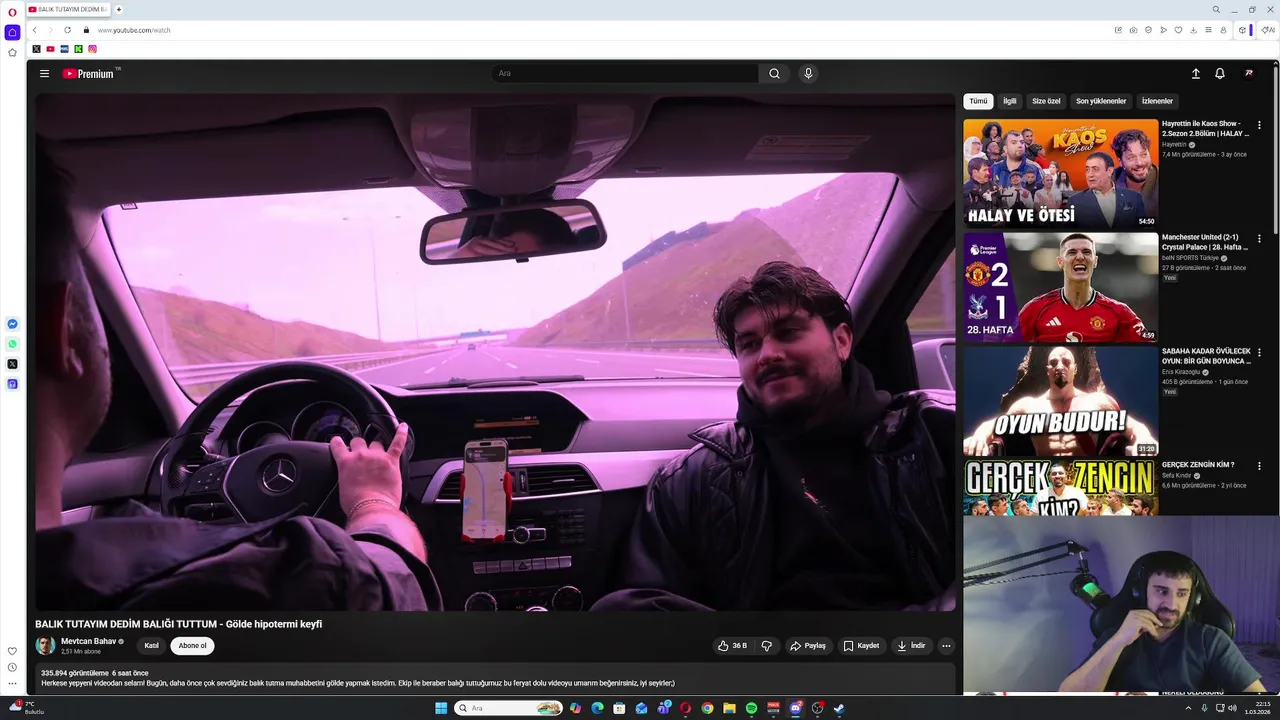Open options menu for Kaos Show video
1280x720 pixels.
1259,125
